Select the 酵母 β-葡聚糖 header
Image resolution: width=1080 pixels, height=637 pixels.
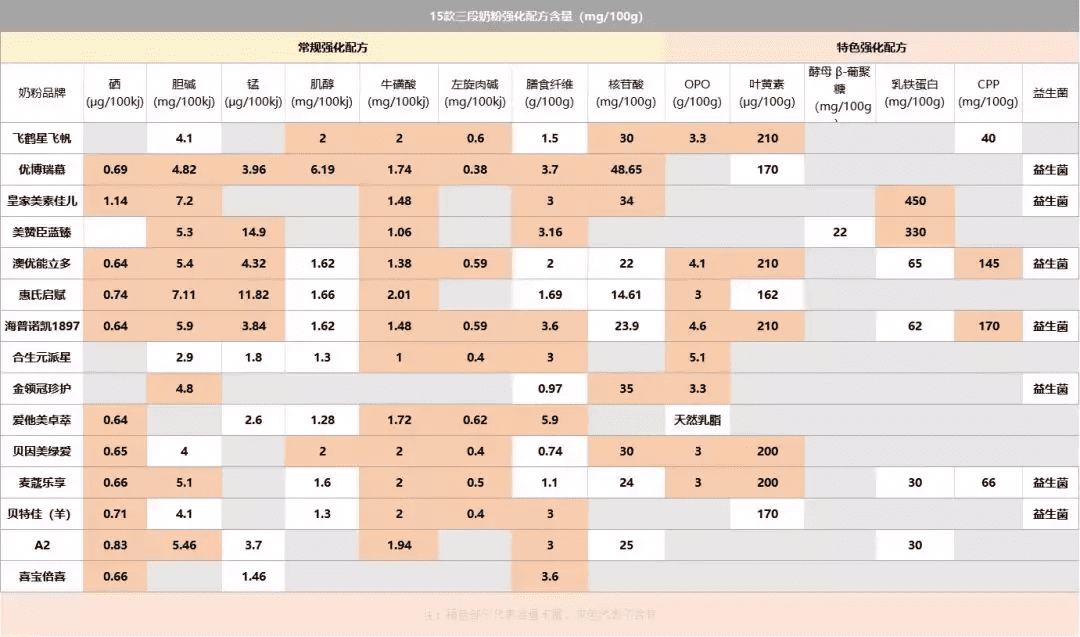840,93
